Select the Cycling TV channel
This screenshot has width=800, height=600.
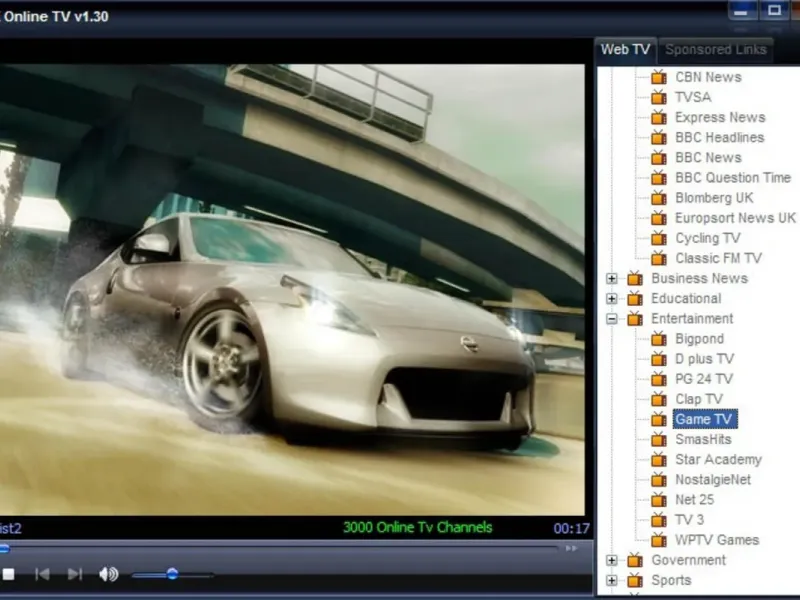[708, 238]
